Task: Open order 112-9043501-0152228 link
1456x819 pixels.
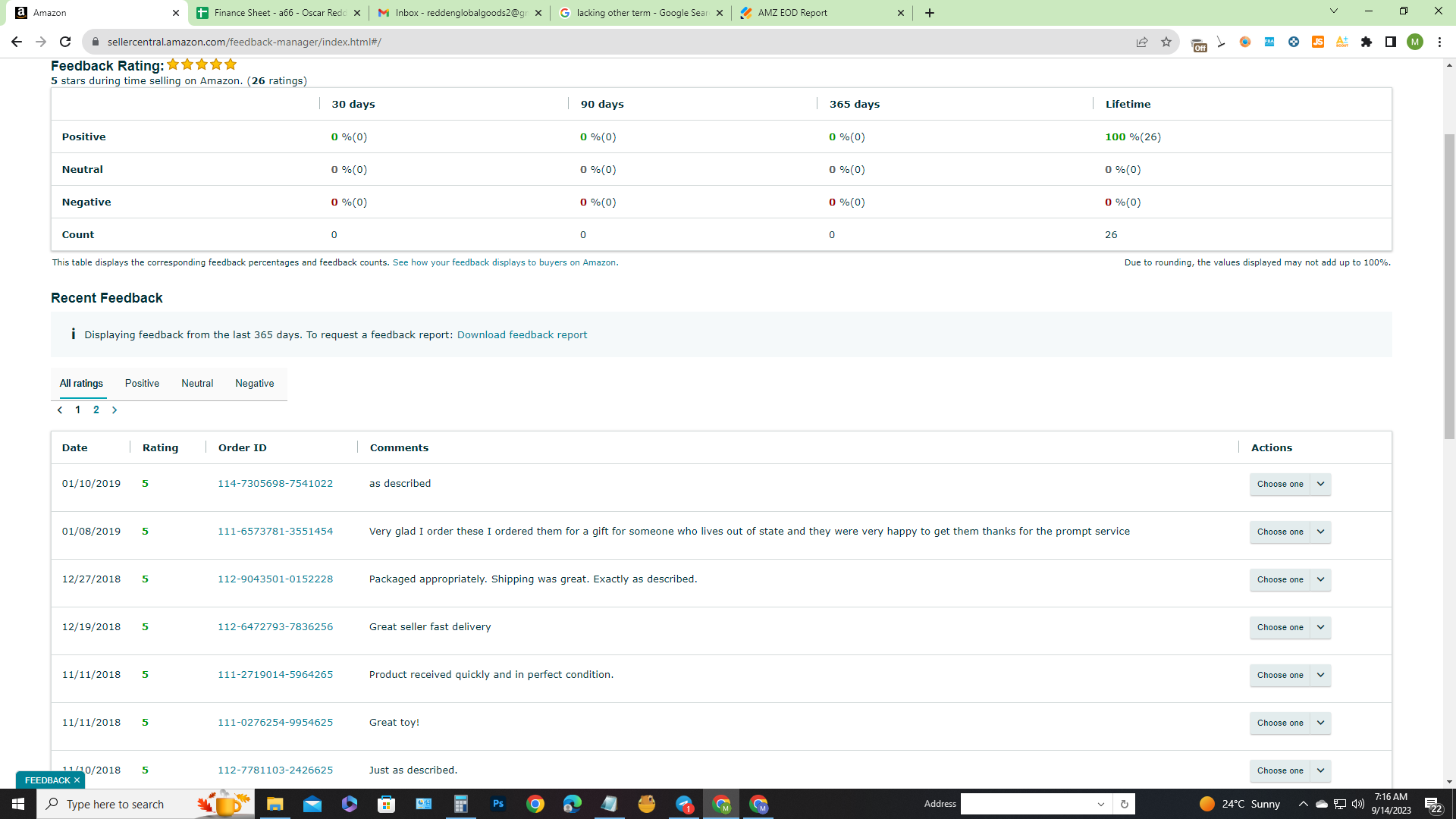Action: (x=275, y=579)
